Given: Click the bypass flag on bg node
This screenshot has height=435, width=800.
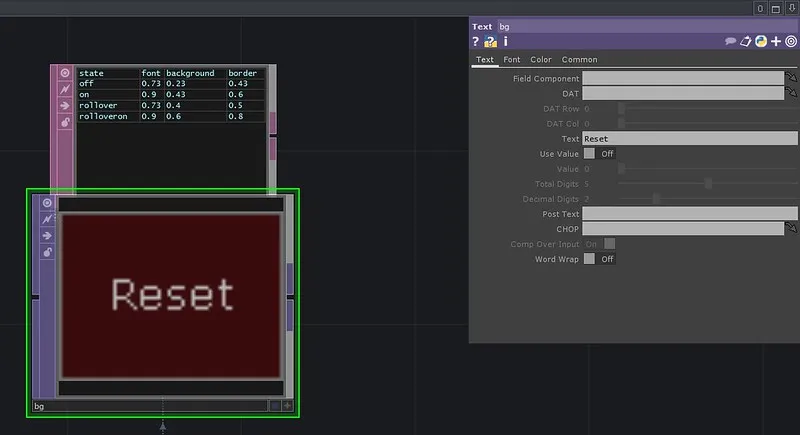Looking at the screenshot, I should [x=46, y=219].
